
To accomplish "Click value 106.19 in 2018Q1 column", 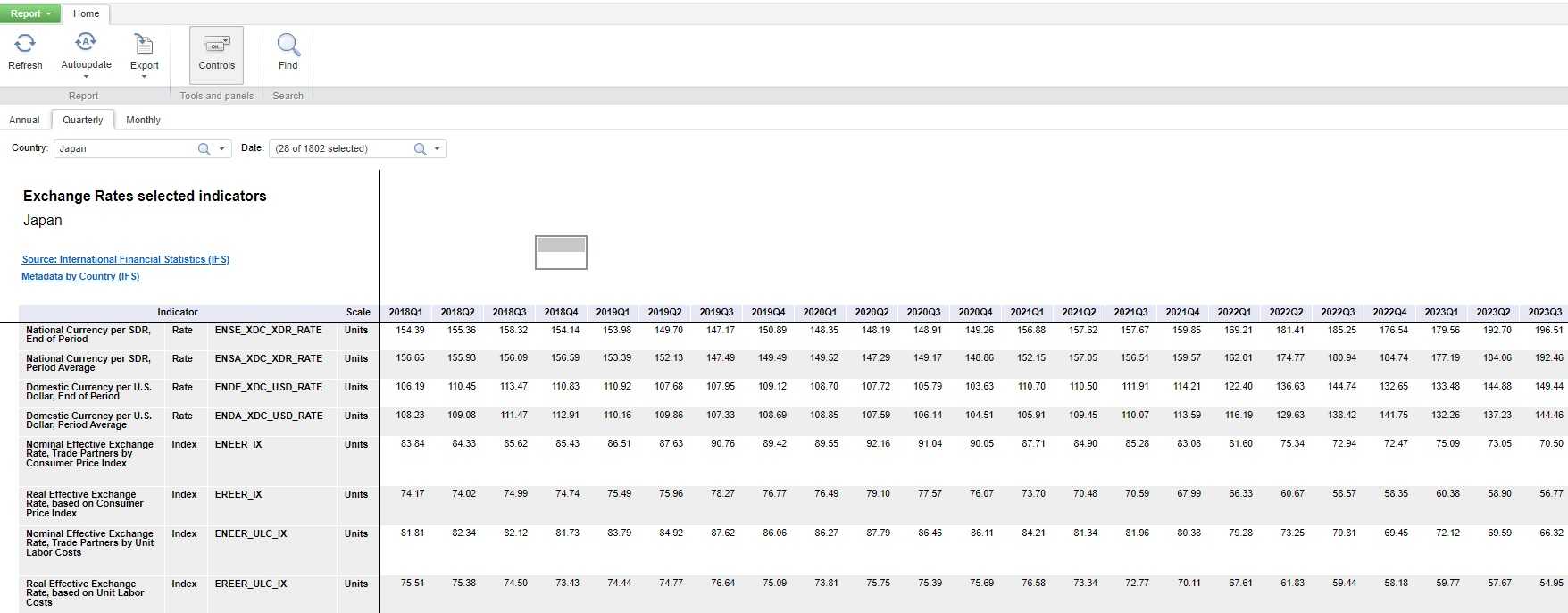I will click(410, 386).
